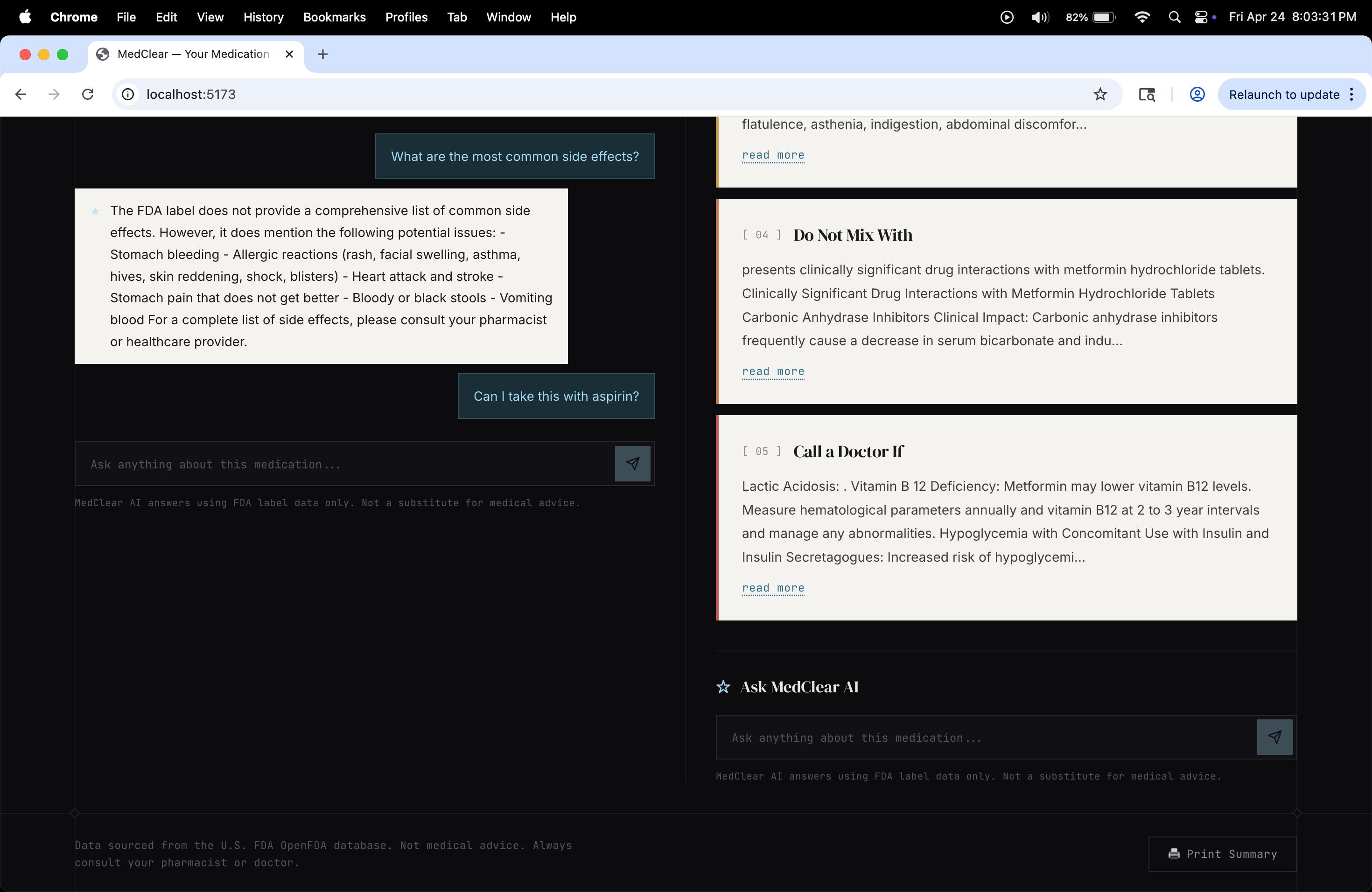Click the star icon beside Ask MedClear AI

723,687
